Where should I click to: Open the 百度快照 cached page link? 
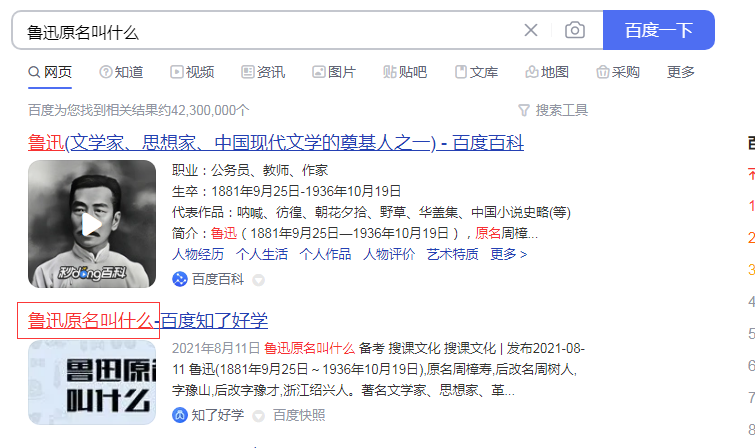click(299, 415)
